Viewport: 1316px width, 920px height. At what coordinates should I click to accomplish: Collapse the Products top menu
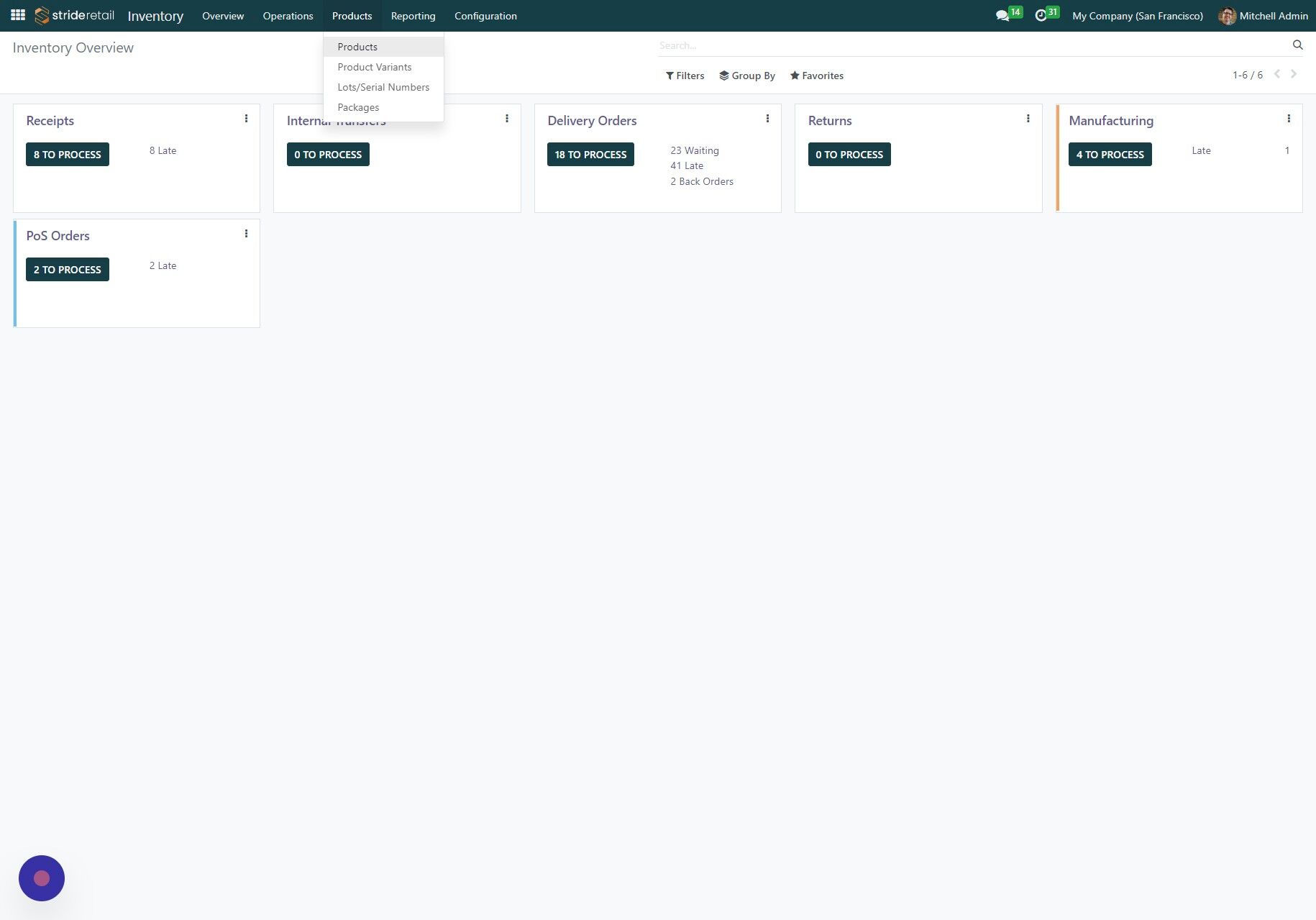pos(352,16)
